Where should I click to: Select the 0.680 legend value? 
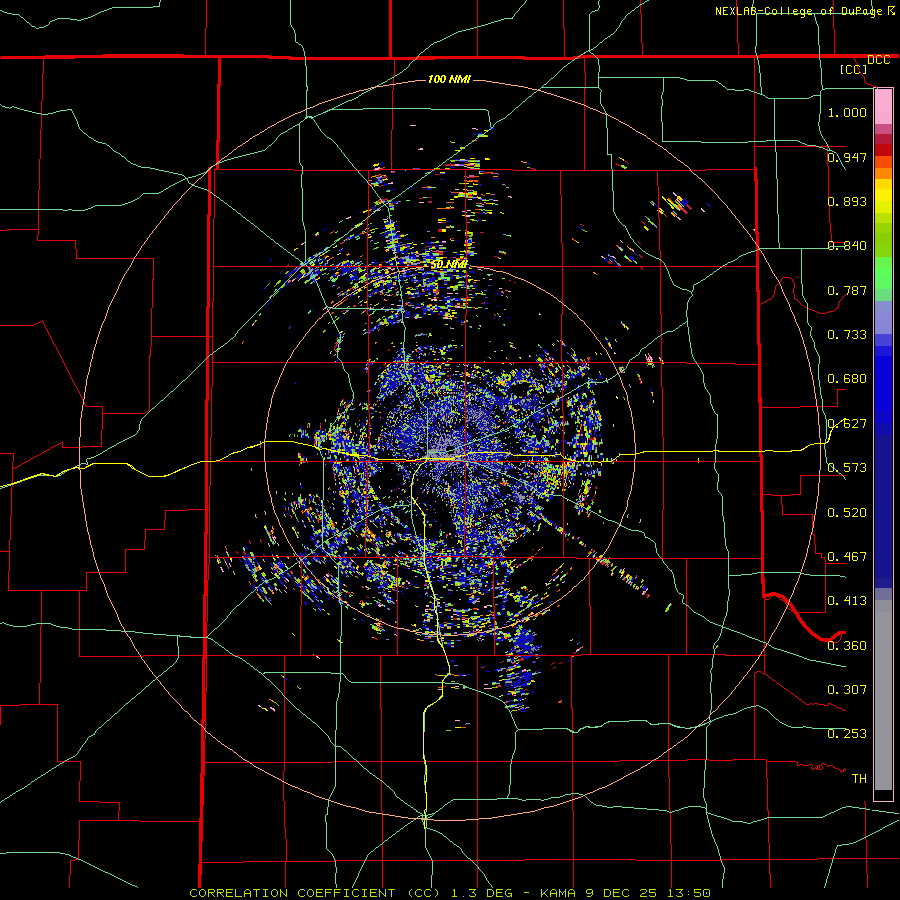(847, 379)
